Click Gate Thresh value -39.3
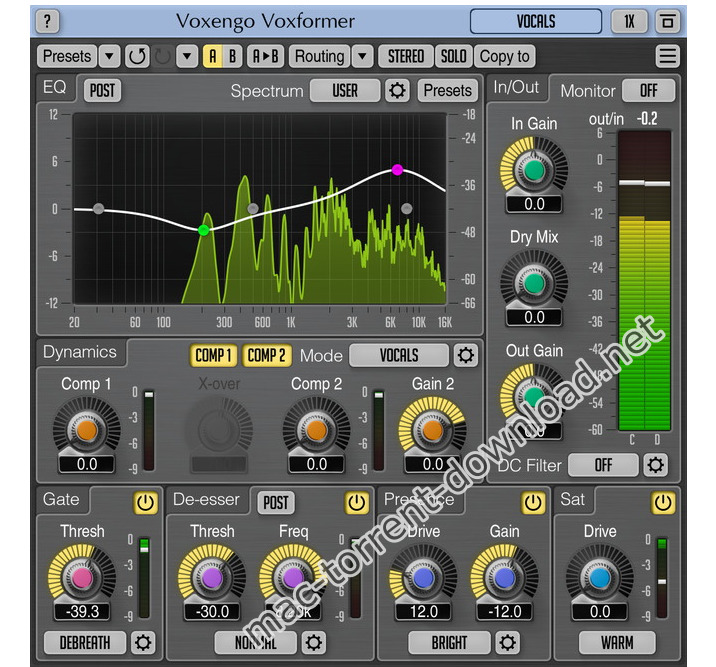The image size is (716, 667). point(82,611)
